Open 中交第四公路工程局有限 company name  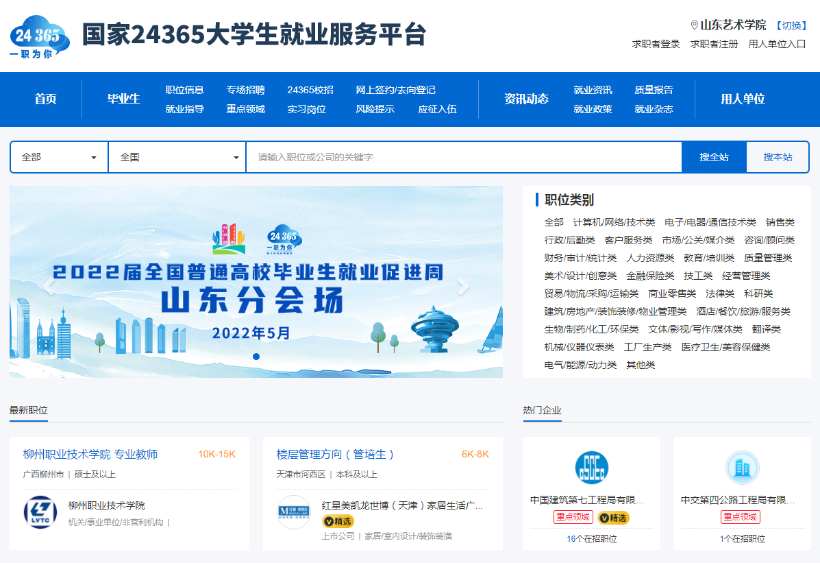[x=738, y=500]
